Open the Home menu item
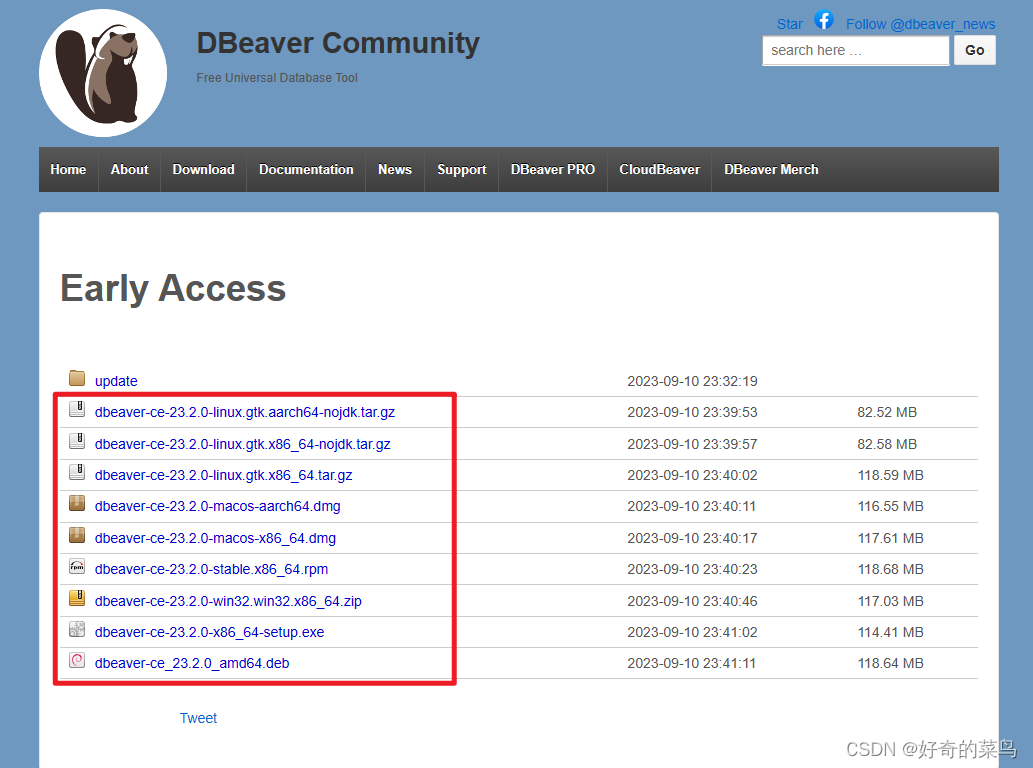Viewport: 1033px width, 768px height. 69,169
